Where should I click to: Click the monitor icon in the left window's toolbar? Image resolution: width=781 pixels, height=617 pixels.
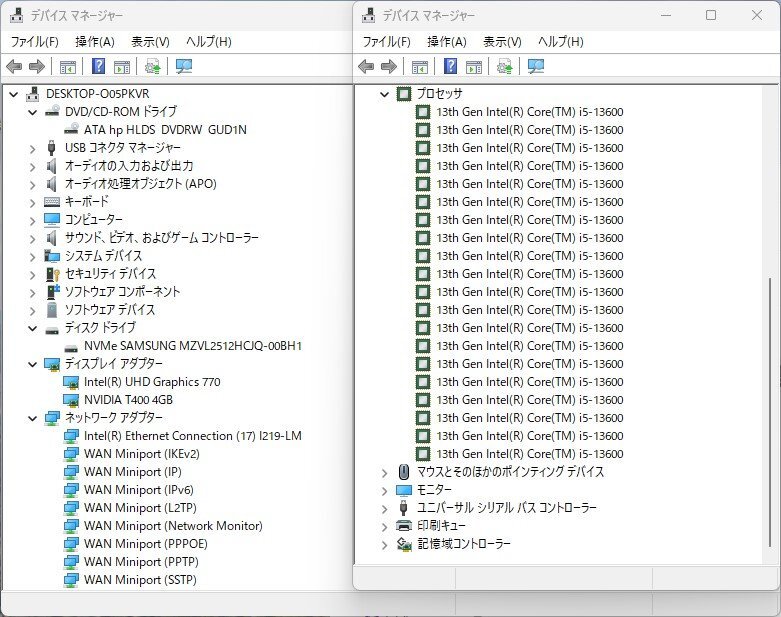[183, 67]
